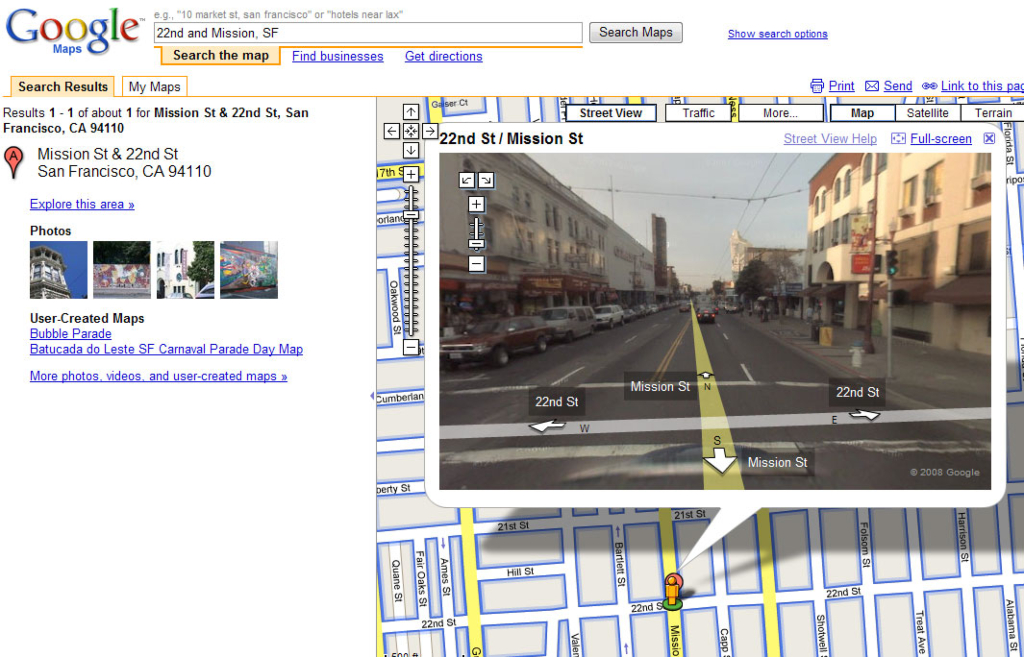
Task: Move north along Mission St arrow
Action: click(705, 376)
